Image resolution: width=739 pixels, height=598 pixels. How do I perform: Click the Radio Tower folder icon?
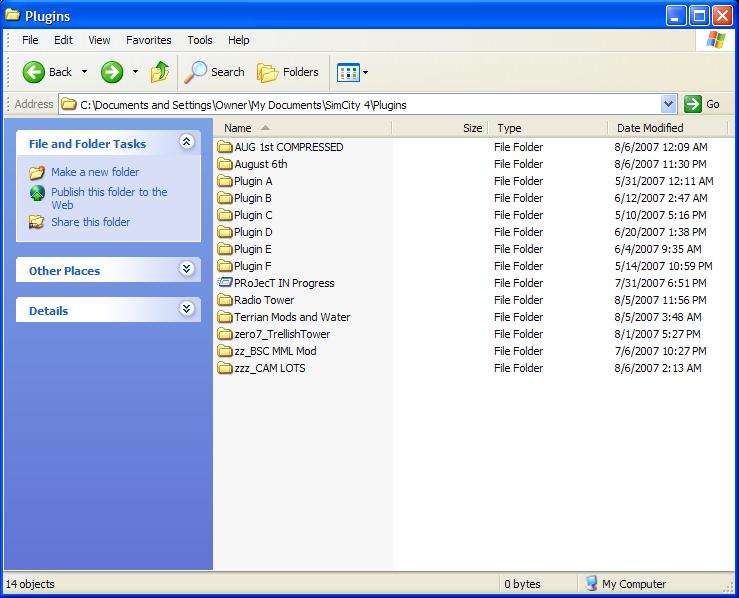coord(225,300)
